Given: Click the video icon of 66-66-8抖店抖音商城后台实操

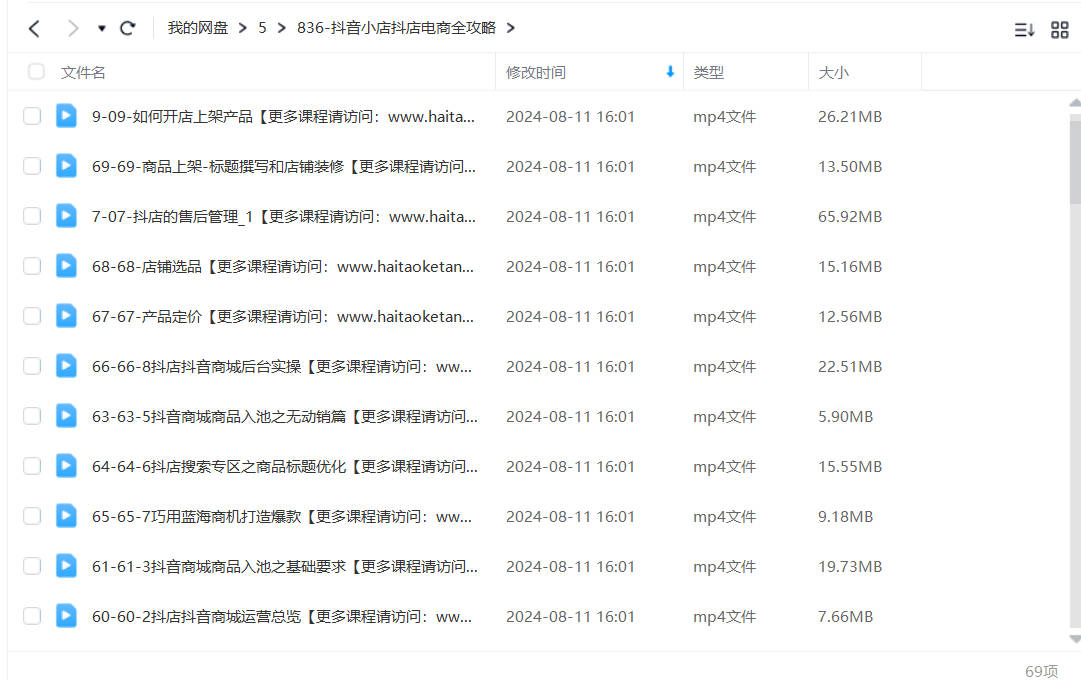Looking at the screenshot, I should point(66,366).
